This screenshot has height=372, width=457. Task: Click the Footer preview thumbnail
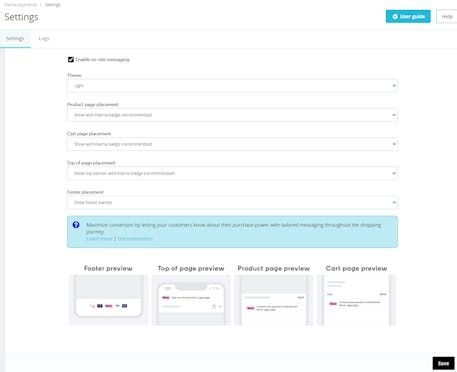(108, 300)
